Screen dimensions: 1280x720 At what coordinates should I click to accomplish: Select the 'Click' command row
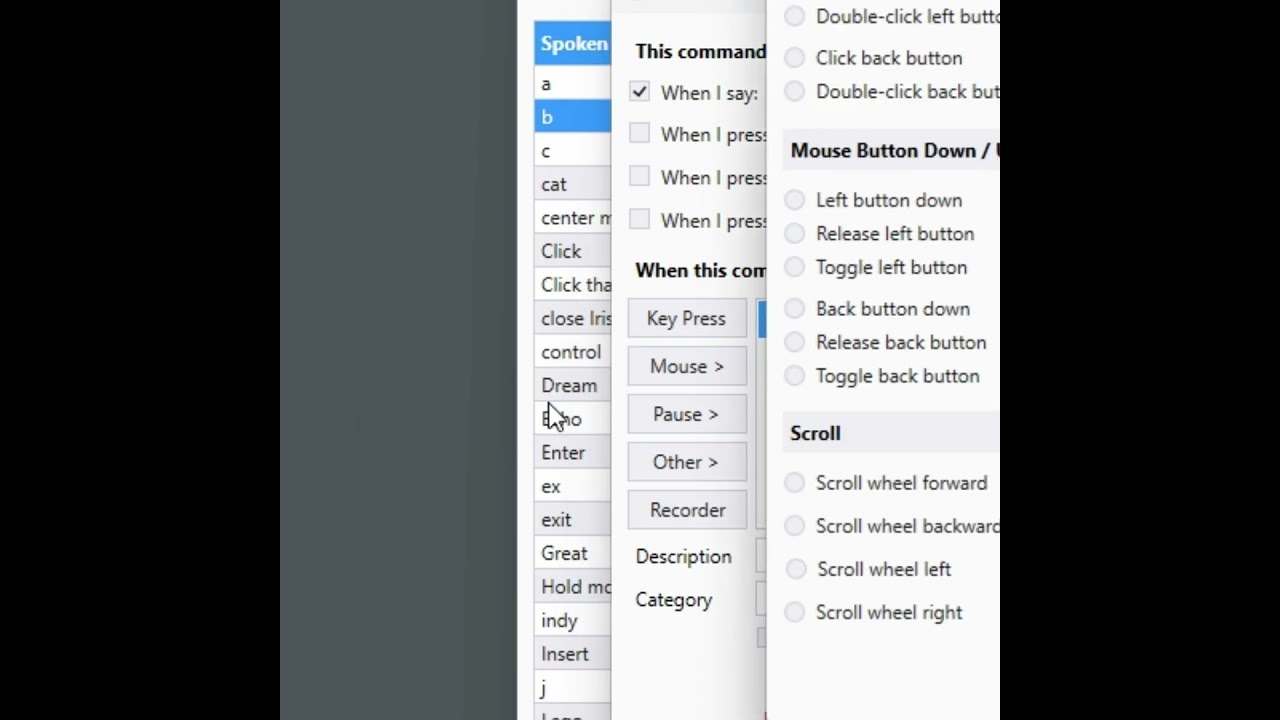click(573, 251)
